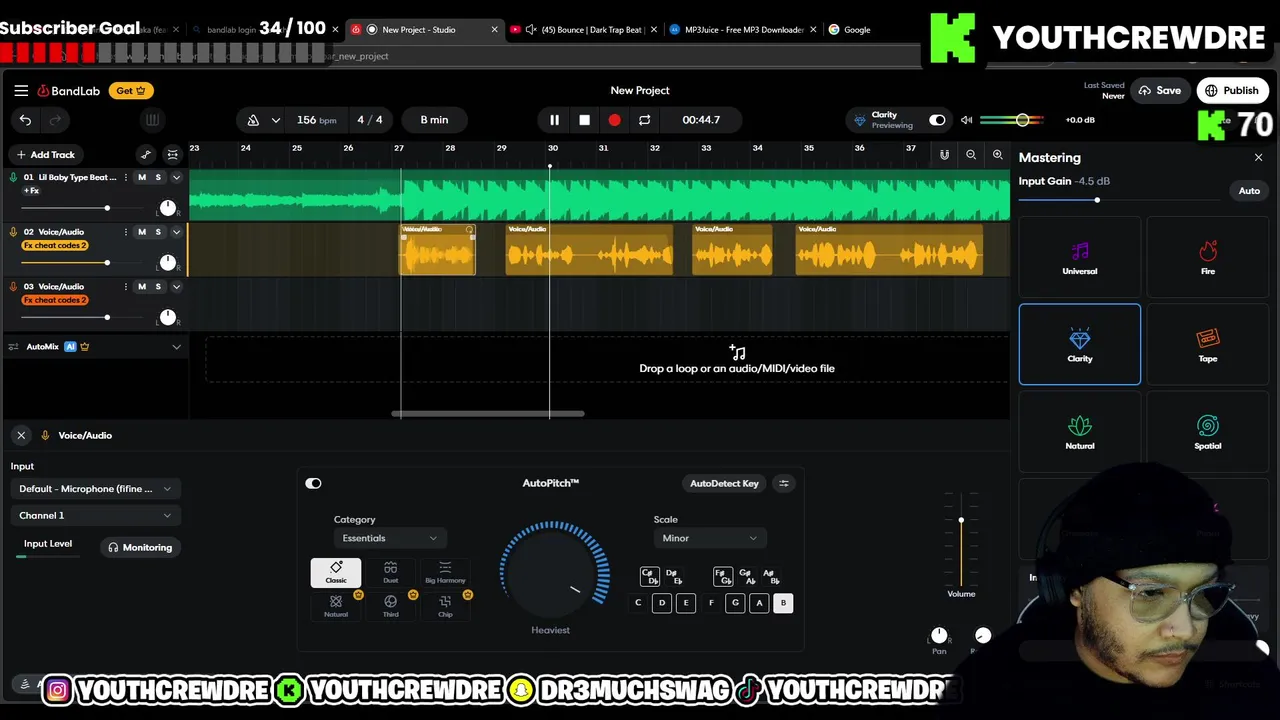1280x720 pixels.
Task: Choose the Classic AutoPitch style
Action: 336,572
